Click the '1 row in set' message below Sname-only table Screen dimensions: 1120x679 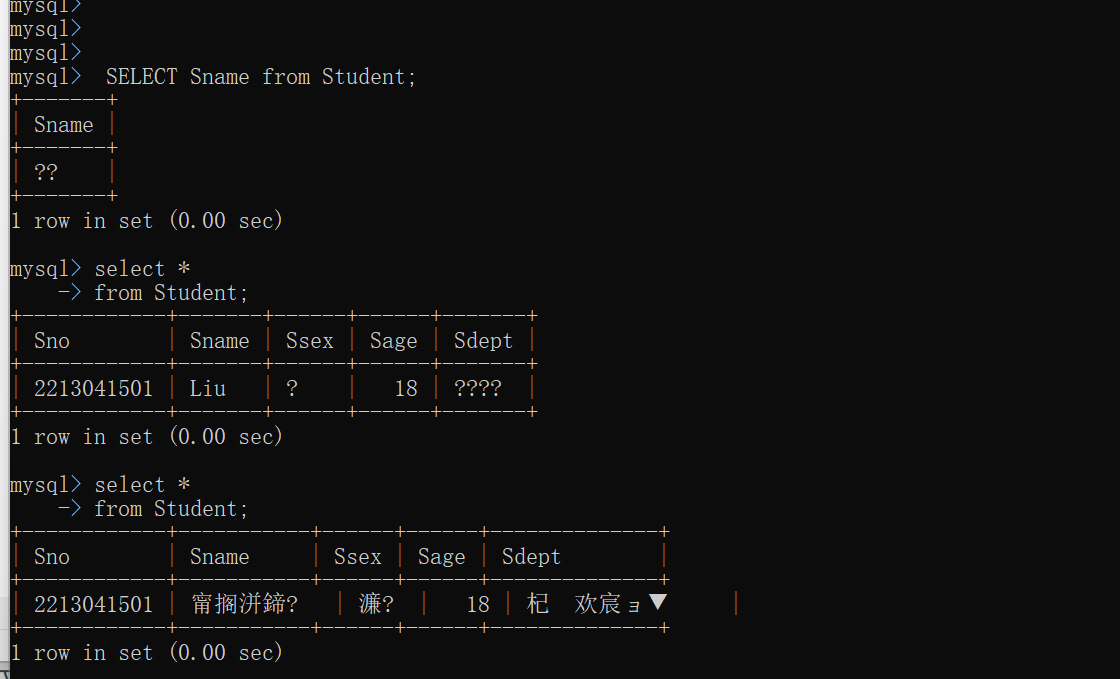point(147,221)
